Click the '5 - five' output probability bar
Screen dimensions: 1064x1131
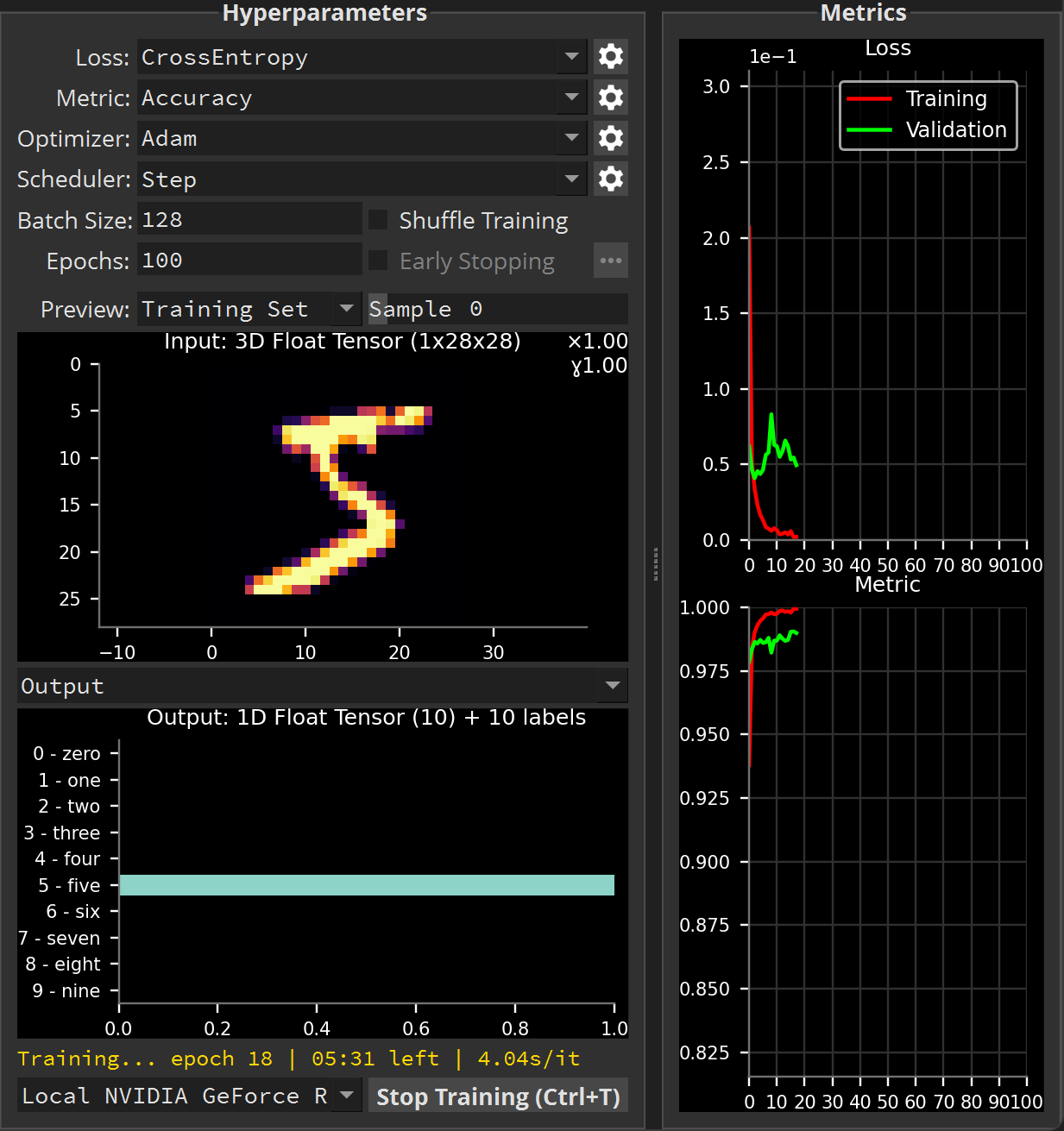click(x=367, y=885)
